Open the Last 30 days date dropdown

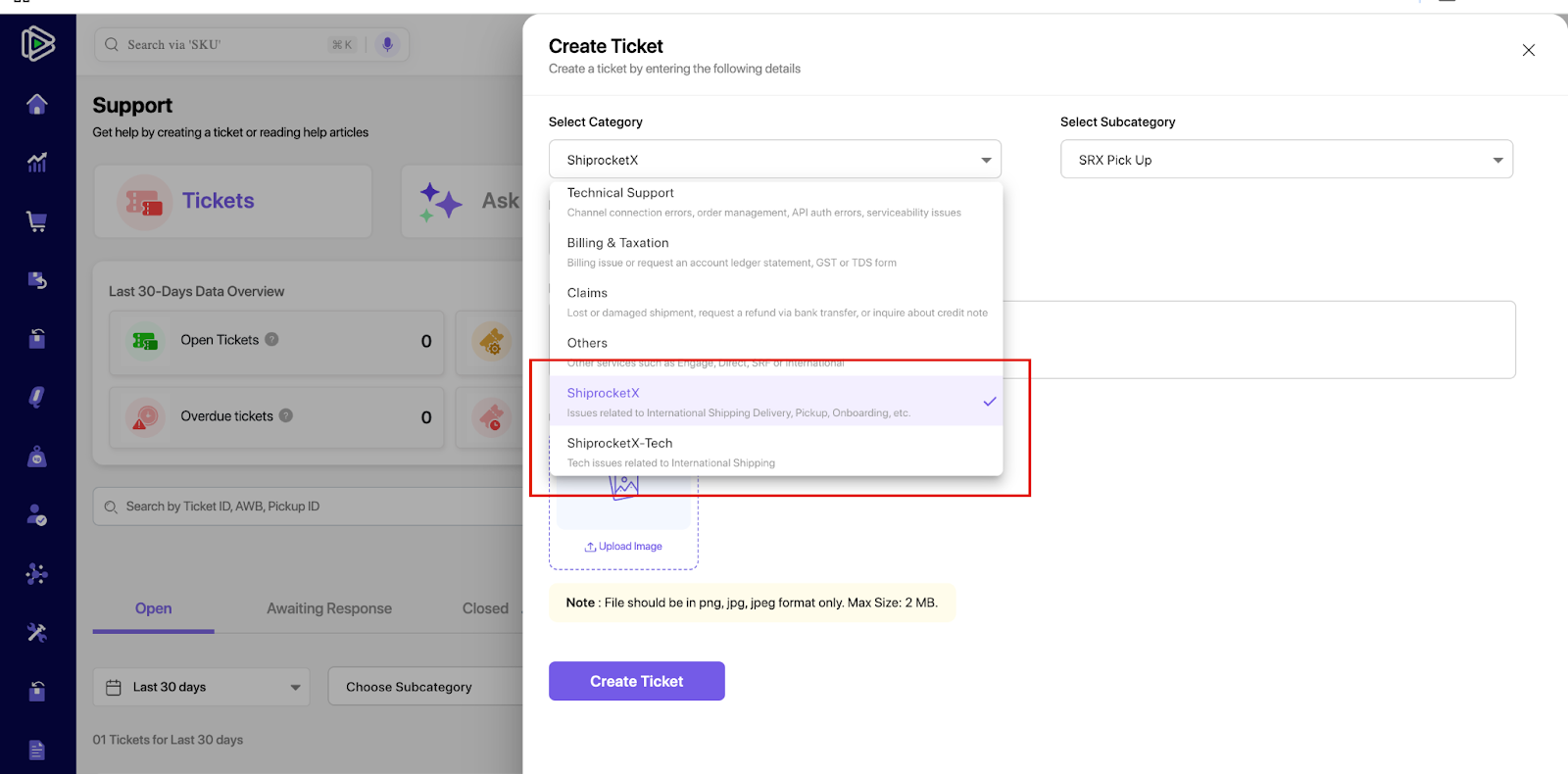coord(202,687)
